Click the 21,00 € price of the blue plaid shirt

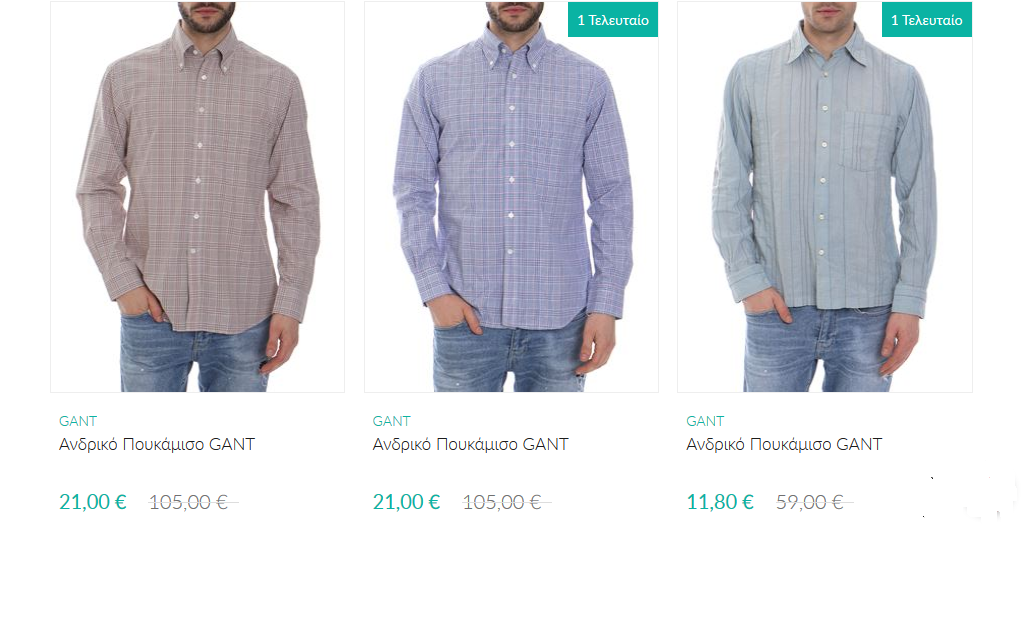[x=406, y=502]
